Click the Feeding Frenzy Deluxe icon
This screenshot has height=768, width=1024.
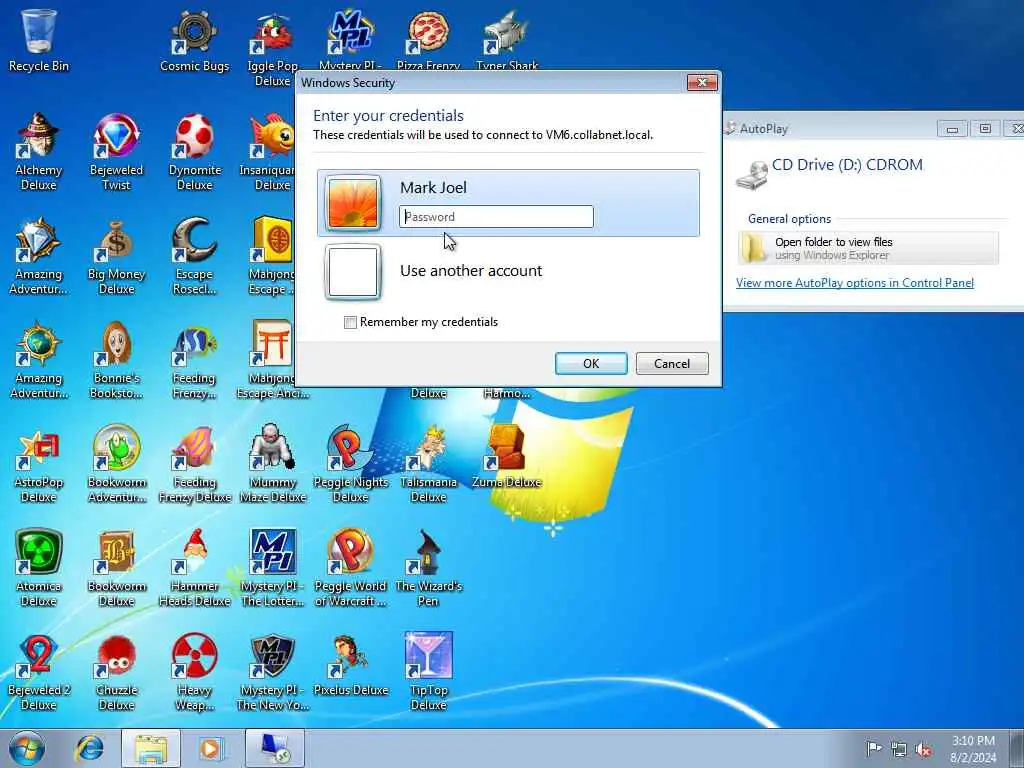pos(194,464)
